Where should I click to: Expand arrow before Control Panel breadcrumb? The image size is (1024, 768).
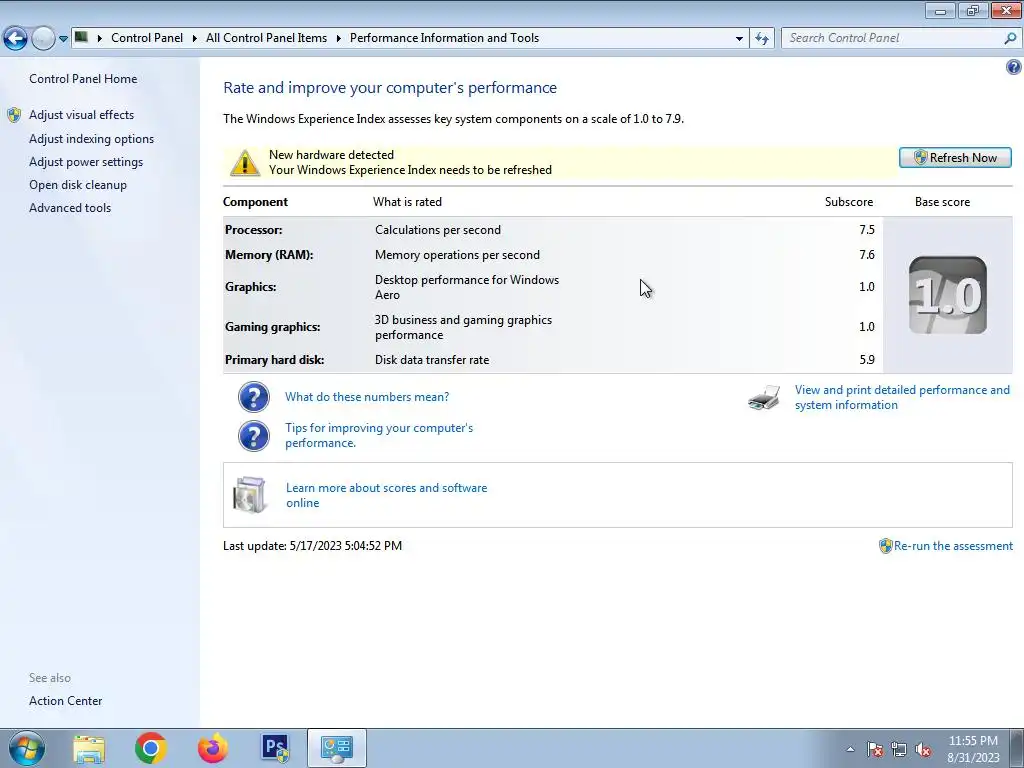pyautogui.click(x=99, y=38)
